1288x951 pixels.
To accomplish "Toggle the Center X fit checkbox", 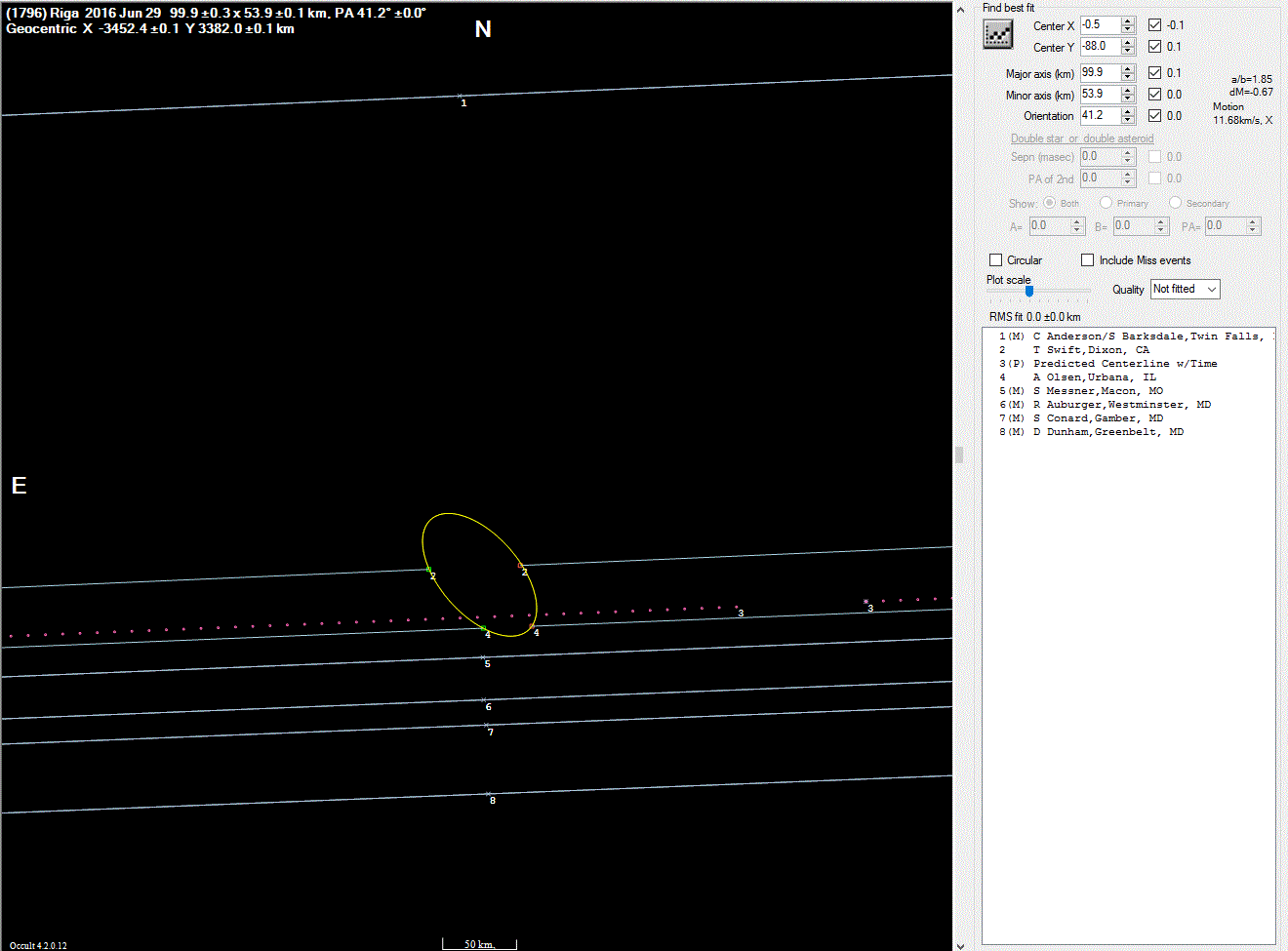I will click(x=1155, y=25).
